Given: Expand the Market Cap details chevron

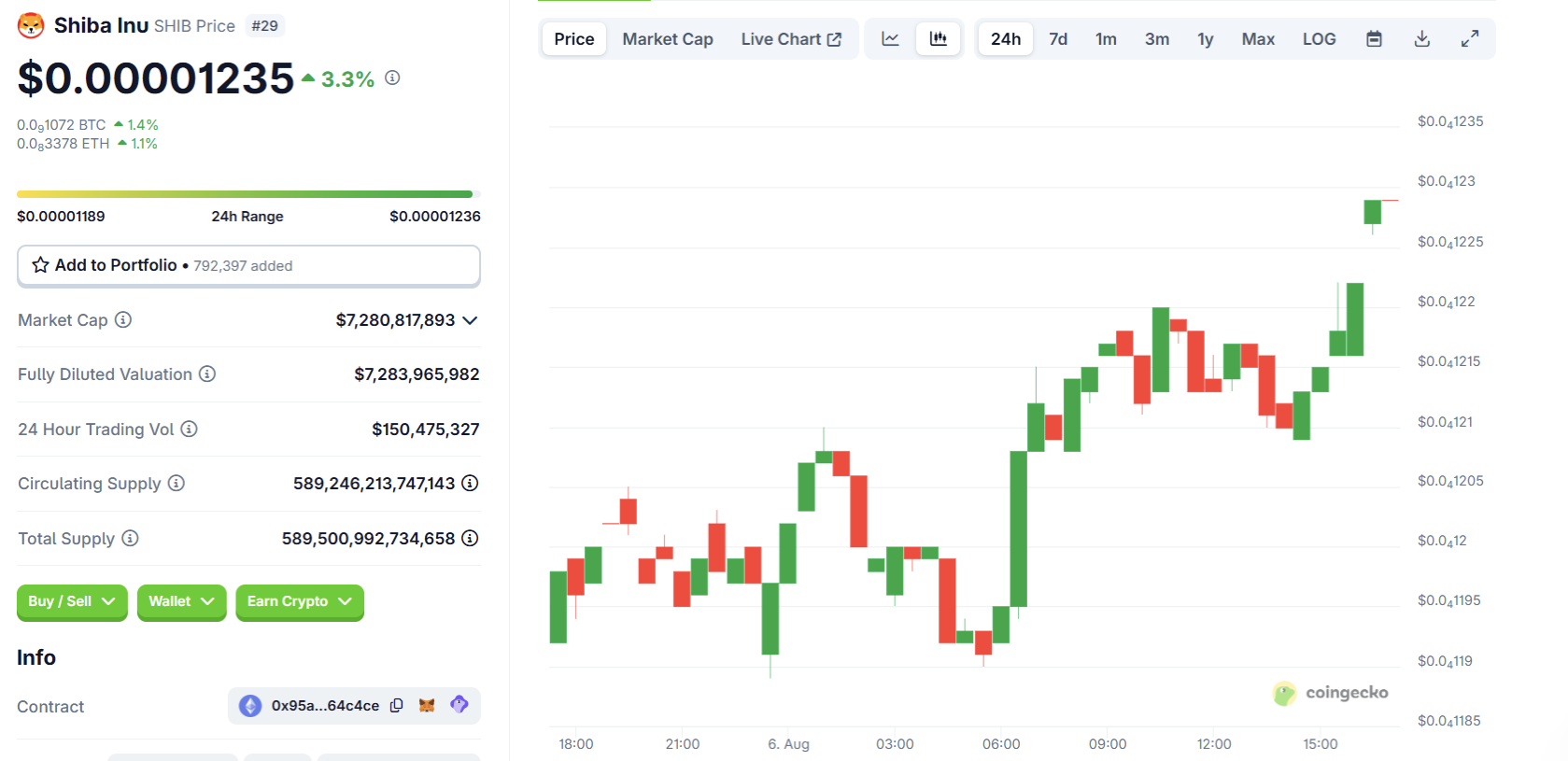Looking at the screenshot, I should [470, 320].
